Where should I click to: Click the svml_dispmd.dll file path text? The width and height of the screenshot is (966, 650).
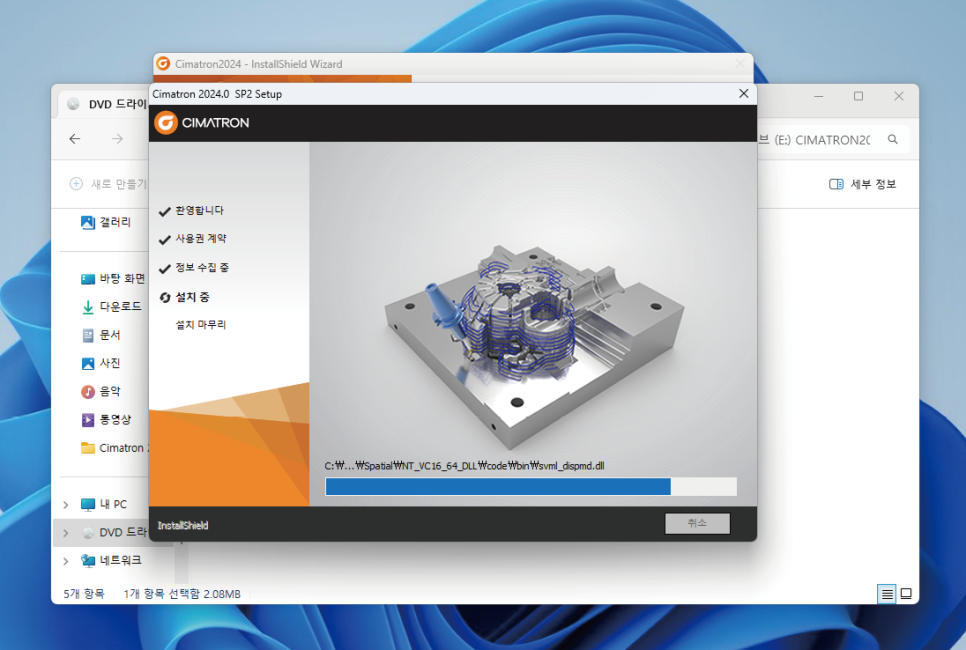(x=465, y=466)
